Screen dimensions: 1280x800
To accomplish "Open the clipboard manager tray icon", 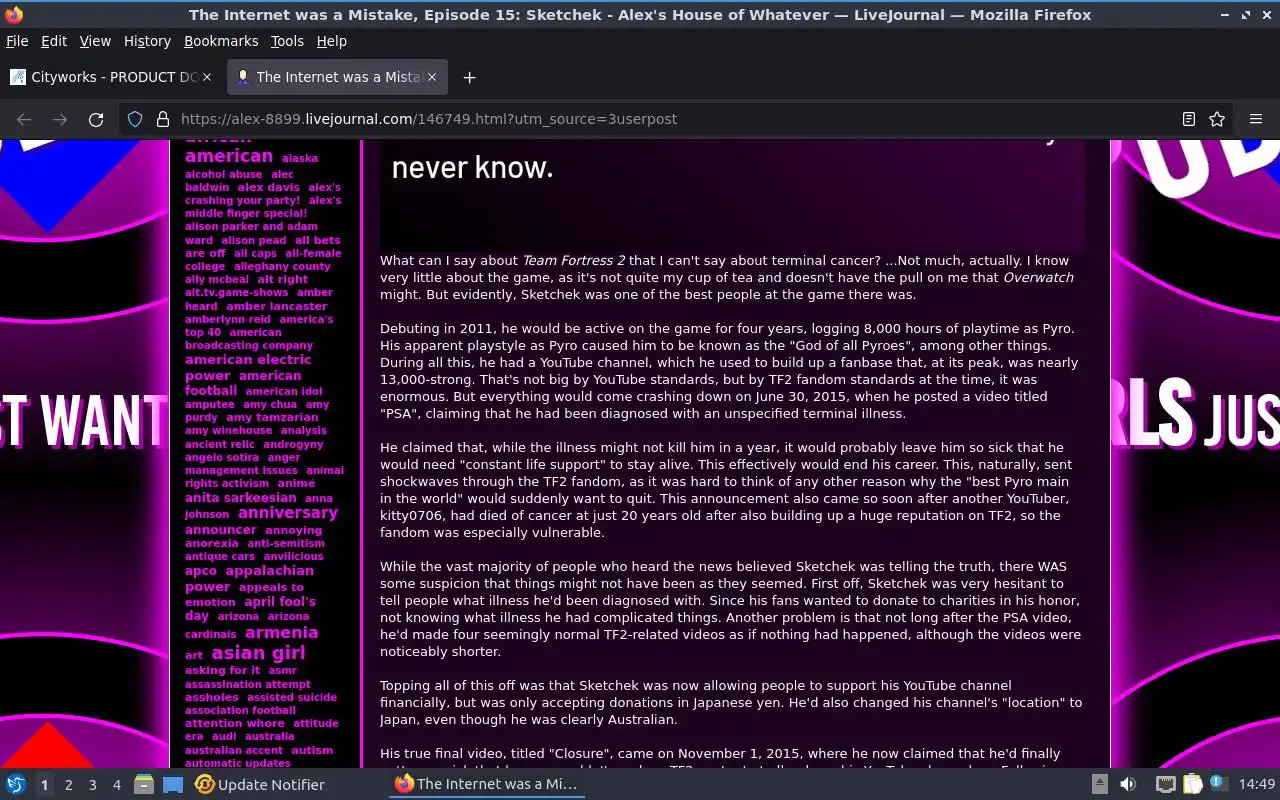I will pyautogui.click(x=1193, y=785).
